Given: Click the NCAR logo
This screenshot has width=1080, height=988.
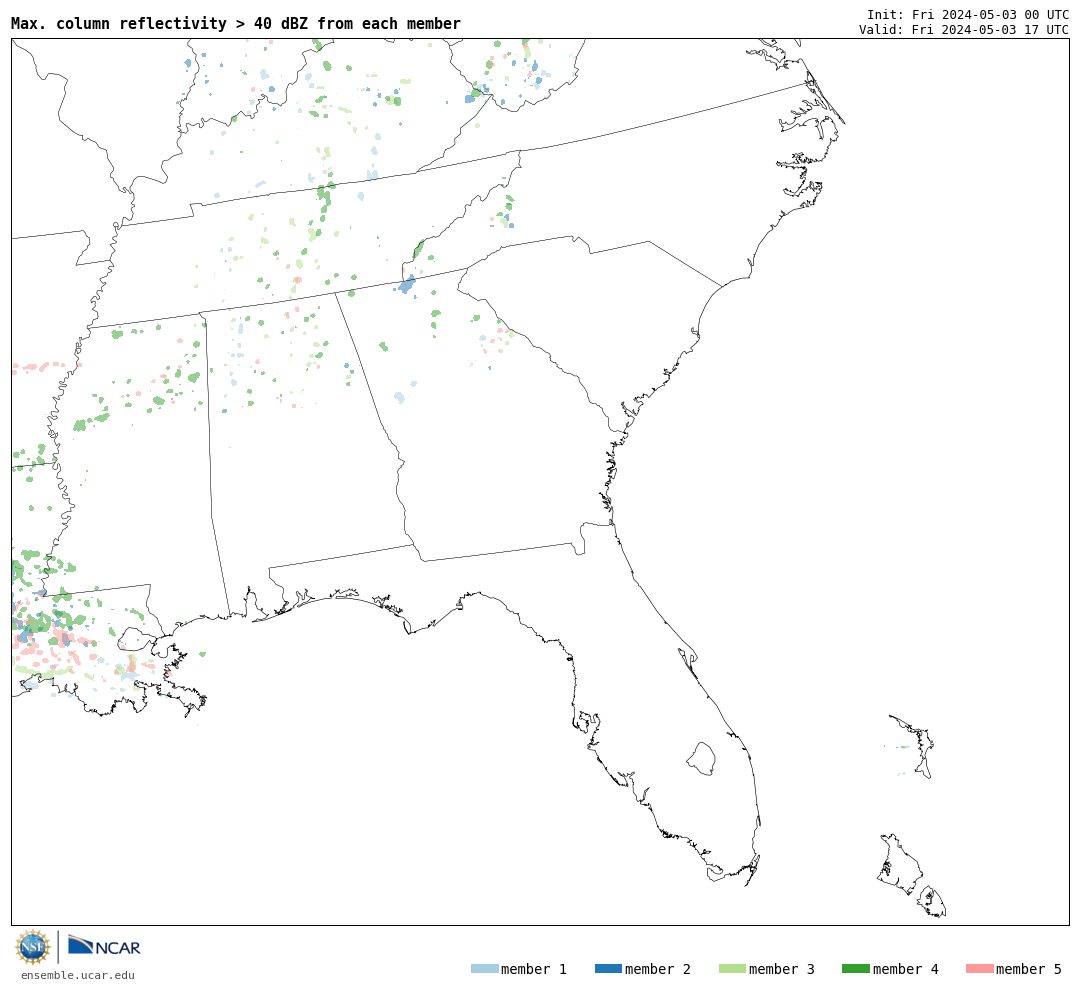Looking at the screenshot, I should point(104,945).
